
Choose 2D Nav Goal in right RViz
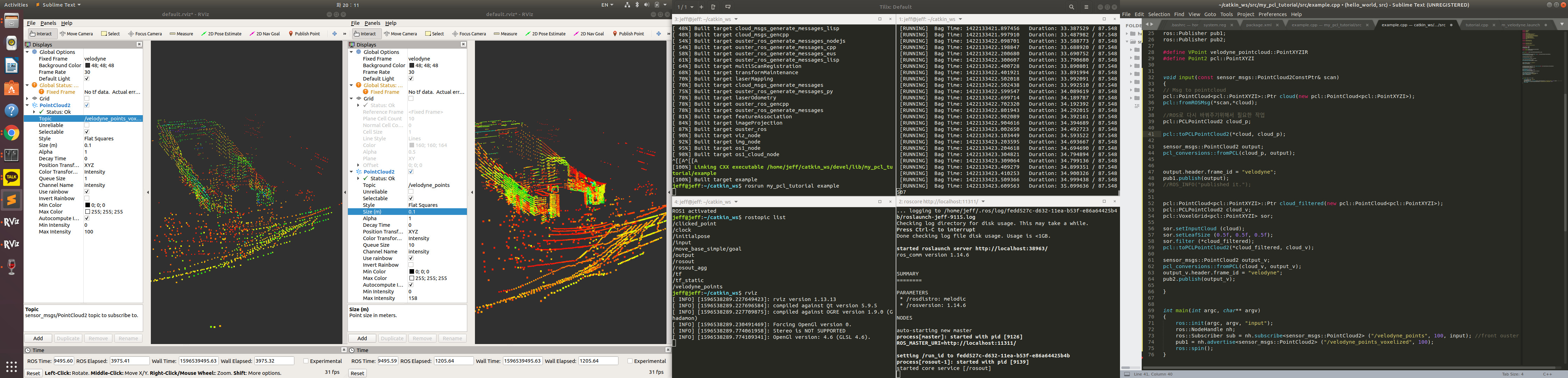[x=589, y=34]
